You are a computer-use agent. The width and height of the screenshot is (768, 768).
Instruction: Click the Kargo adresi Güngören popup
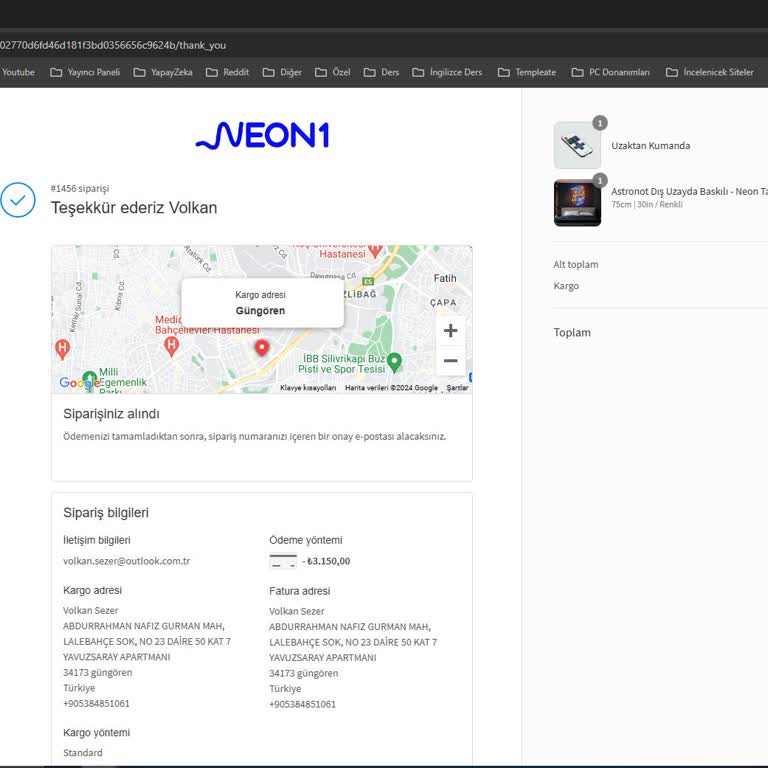[x=263, y=303]
